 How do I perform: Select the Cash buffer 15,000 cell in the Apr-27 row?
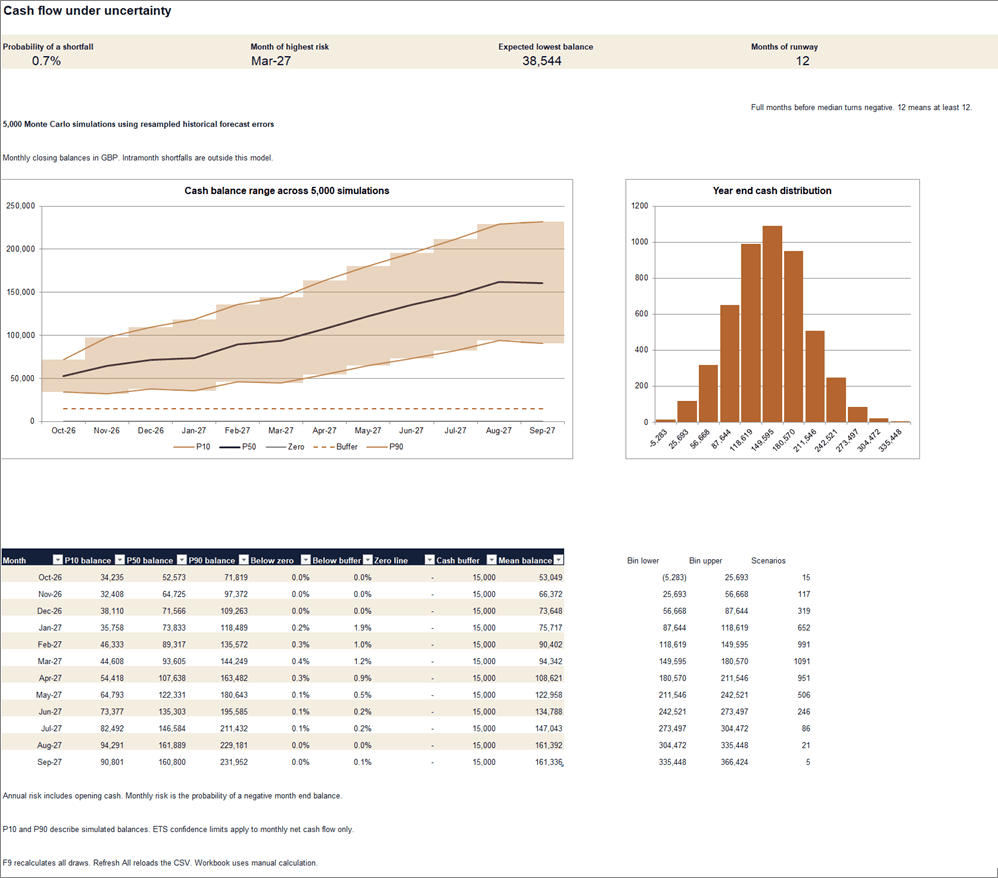click(x=484, y=678)
